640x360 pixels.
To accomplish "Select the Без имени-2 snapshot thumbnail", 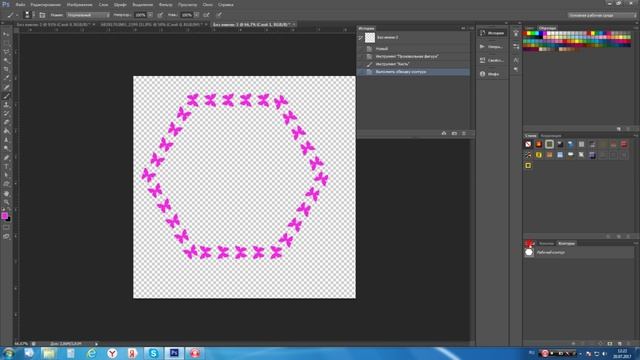I will point(370,38).
